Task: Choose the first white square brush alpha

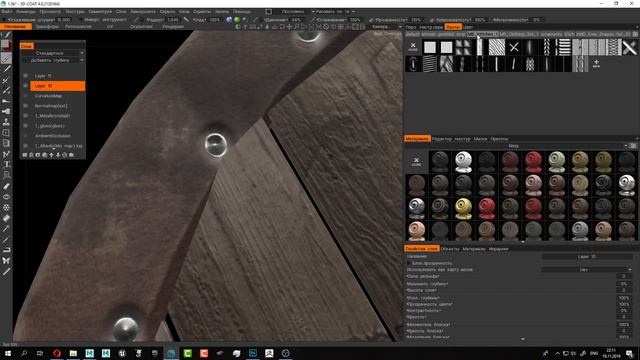Action: click(x=430, y=47)
